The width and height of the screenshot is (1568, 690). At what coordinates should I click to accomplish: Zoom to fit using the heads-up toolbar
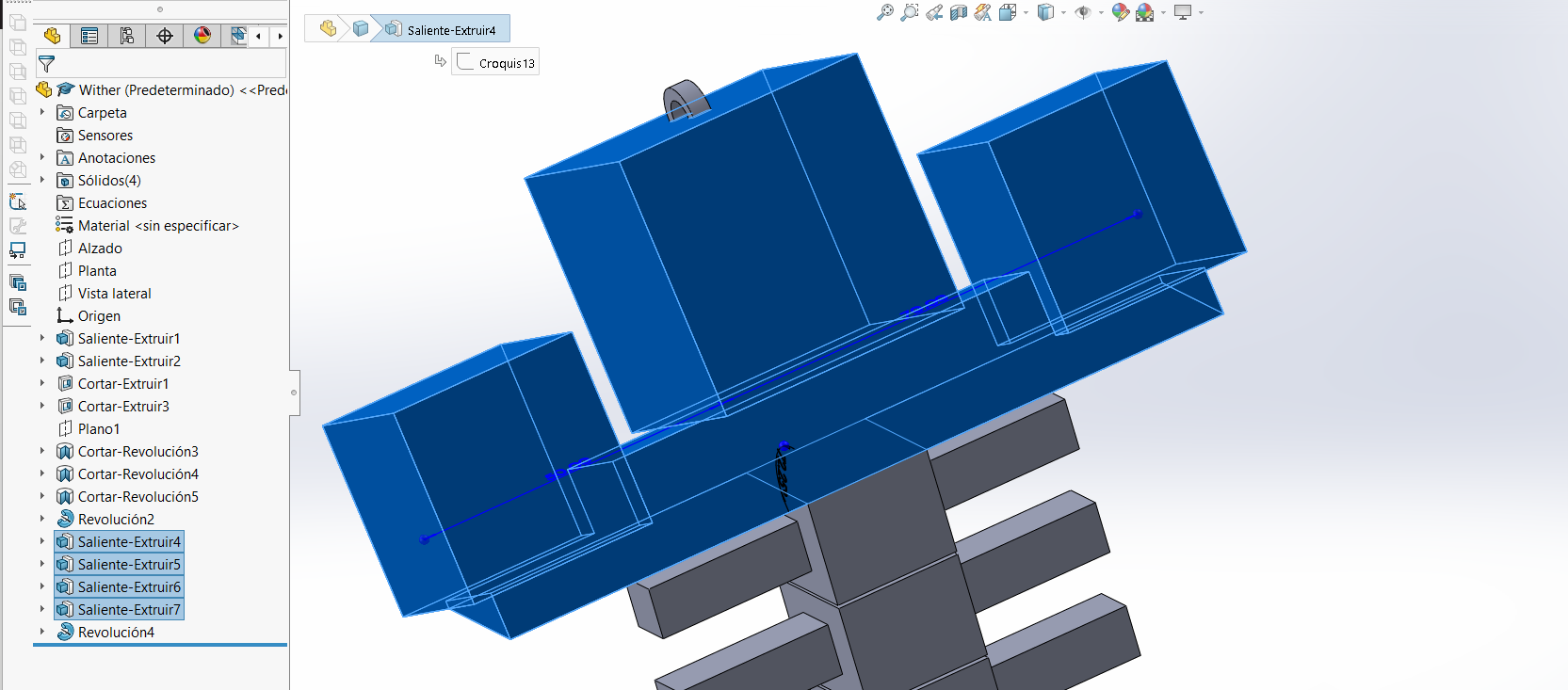[x=885, y=12]
